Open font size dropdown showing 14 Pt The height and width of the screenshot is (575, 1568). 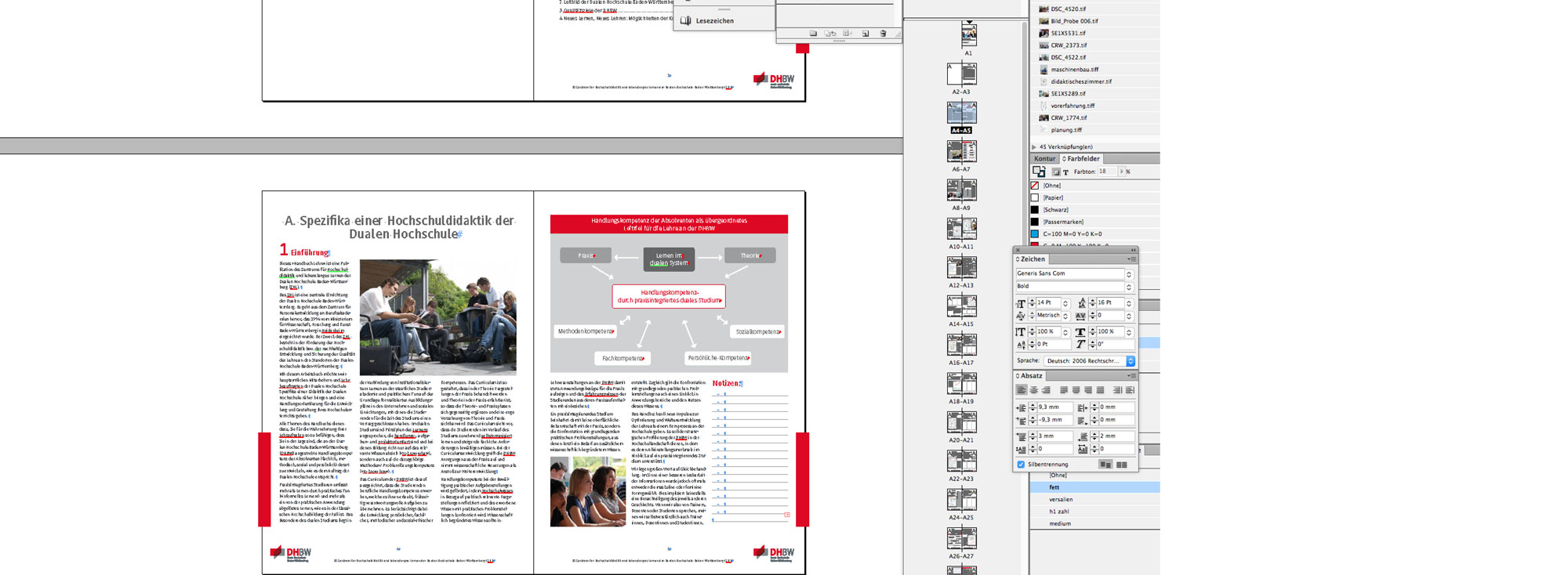point(1065,302)
